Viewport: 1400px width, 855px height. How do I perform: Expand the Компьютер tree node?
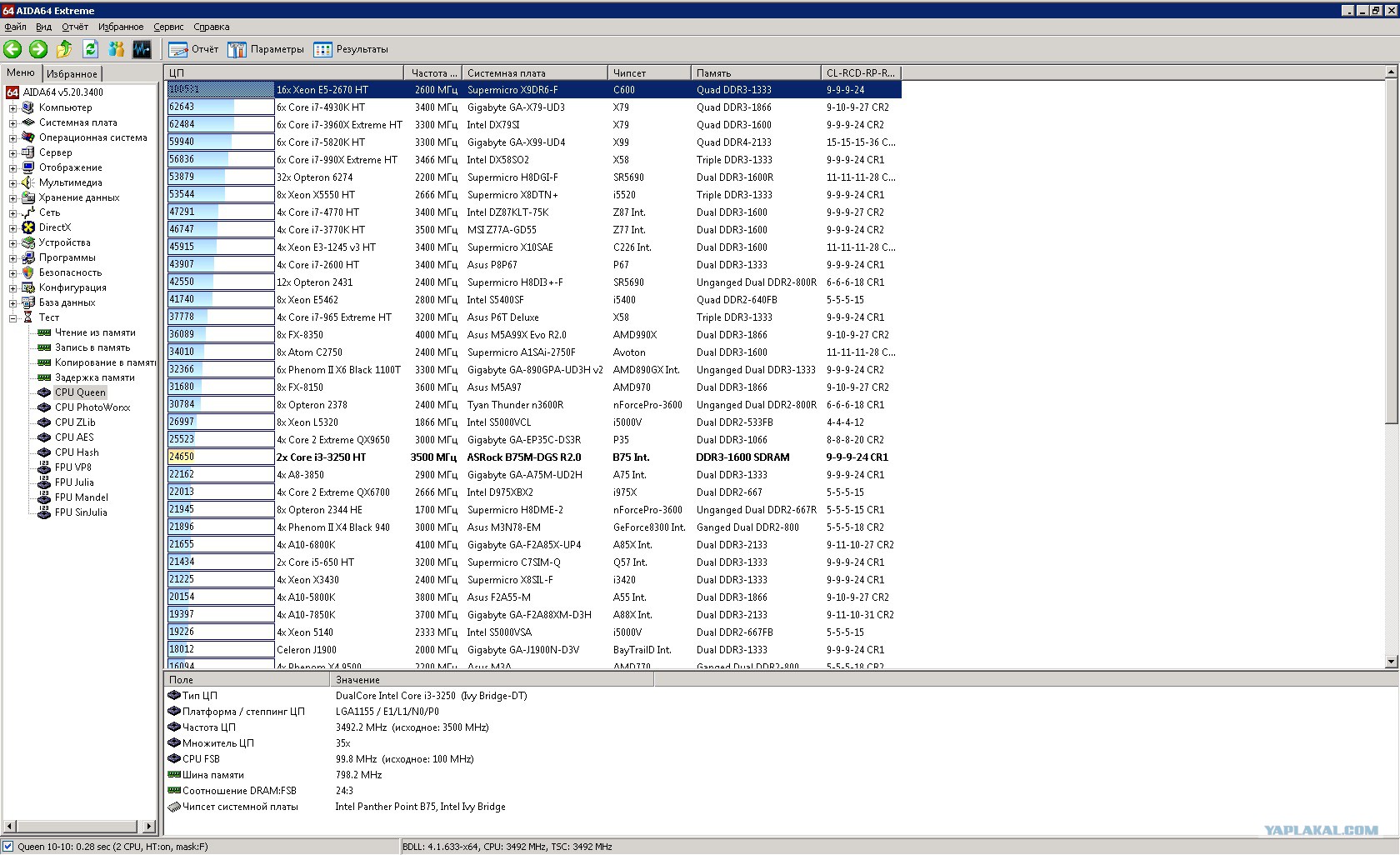(12, 107)
